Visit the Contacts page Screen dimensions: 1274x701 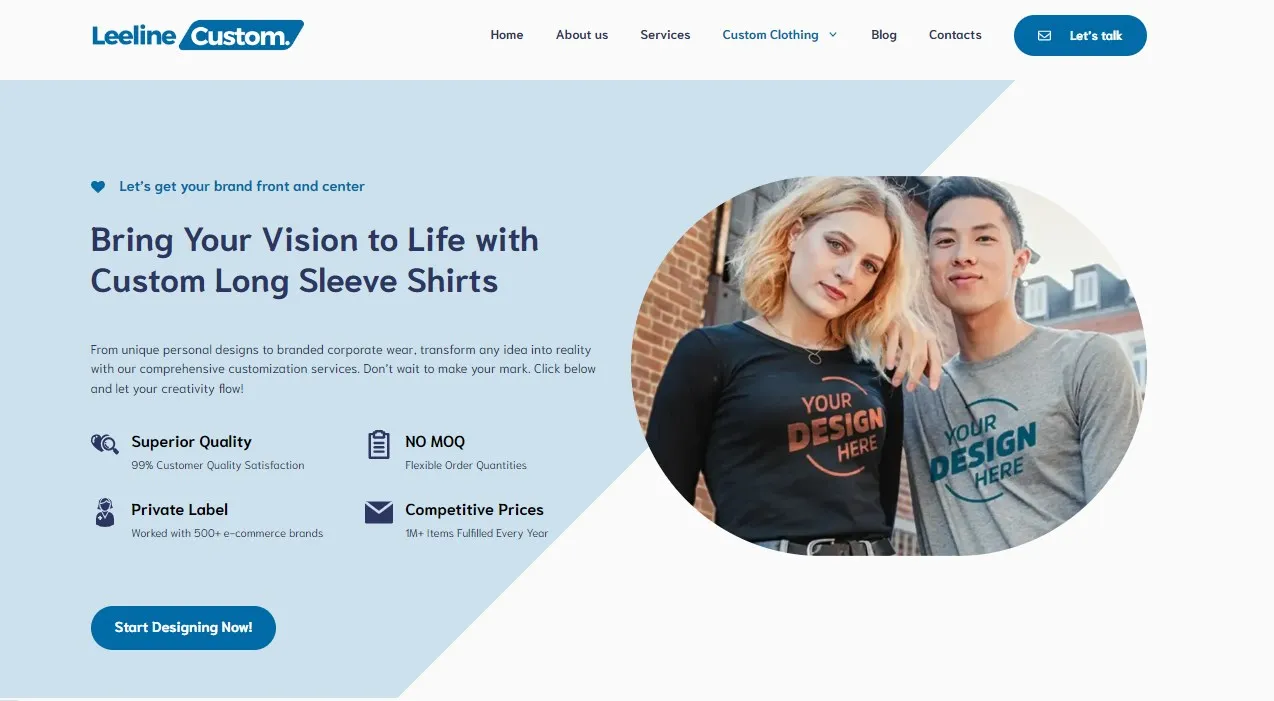pyautogui.click(x=955, y=35)
